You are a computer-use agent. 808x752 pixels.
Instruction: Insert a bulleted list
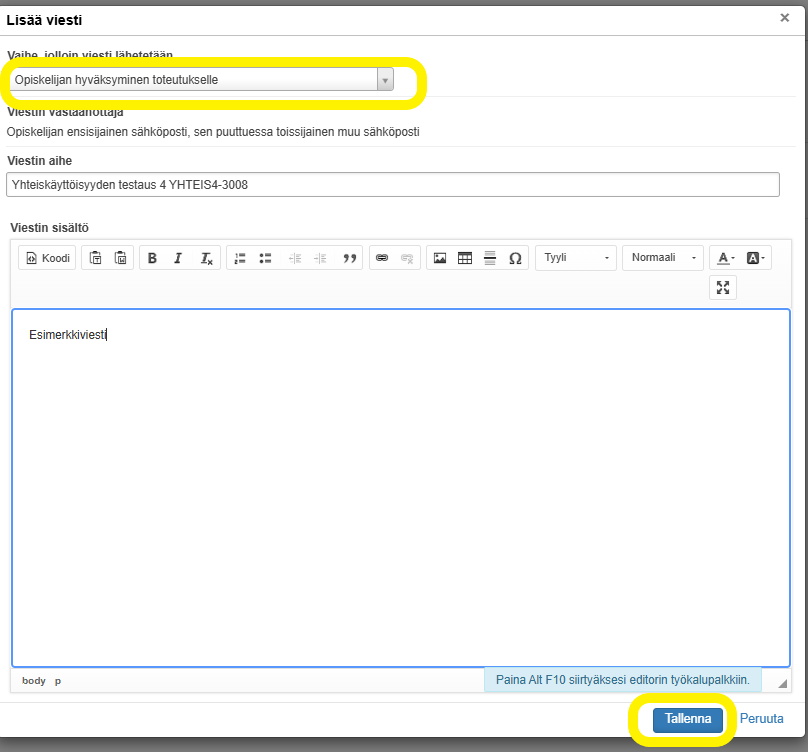tap(266, 258)
